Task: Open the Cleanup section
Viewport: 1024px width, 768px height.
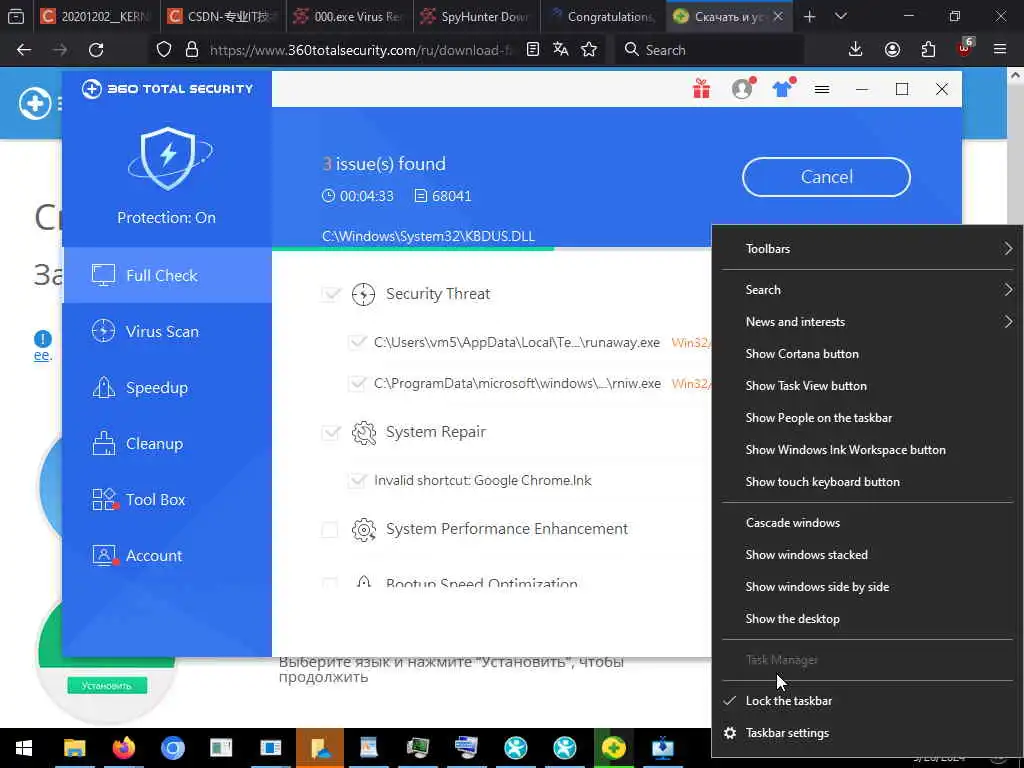Action: tap(167, 443)
